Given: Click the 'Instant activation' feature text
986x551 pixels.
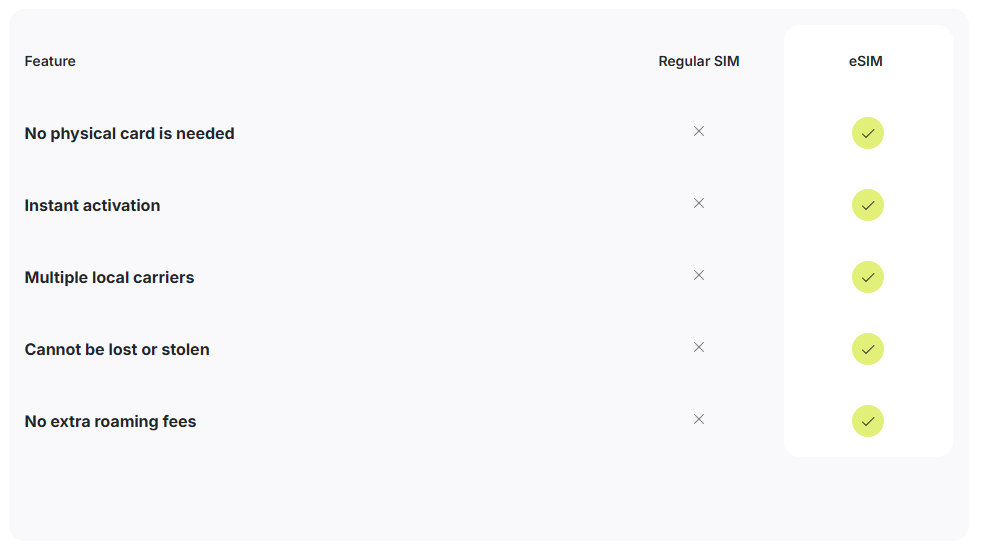Looking at the screenshot, I should click(92, 205).
